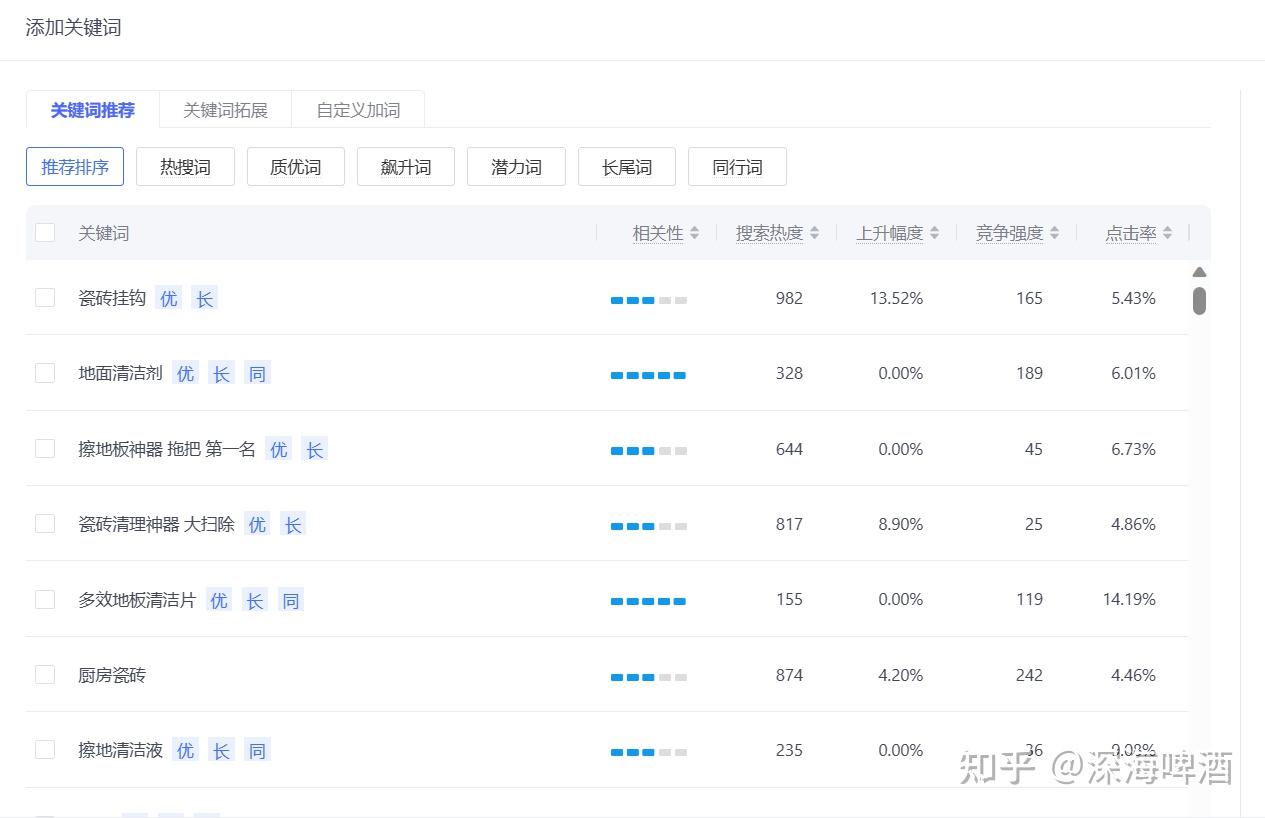
Task: Click the 竞争强度 column header label
Action: coord(1010,233)
